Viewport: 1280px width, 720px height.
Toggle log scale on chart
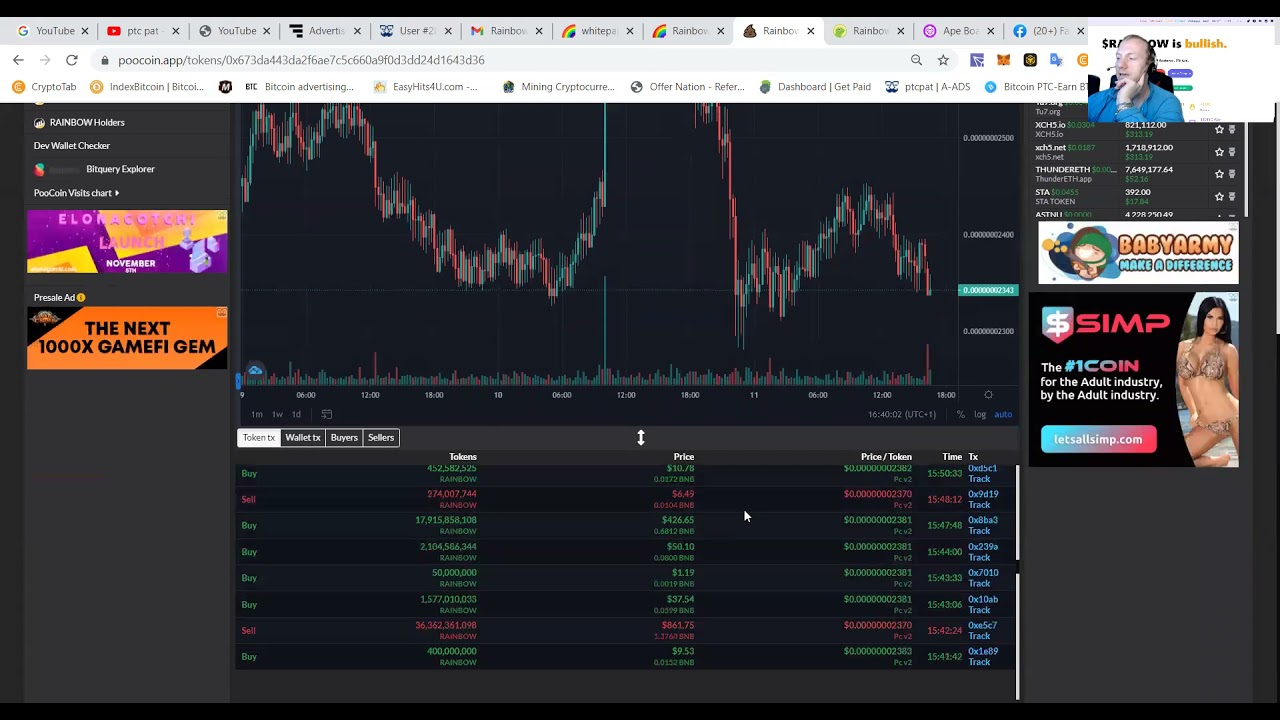coord(980,414)
